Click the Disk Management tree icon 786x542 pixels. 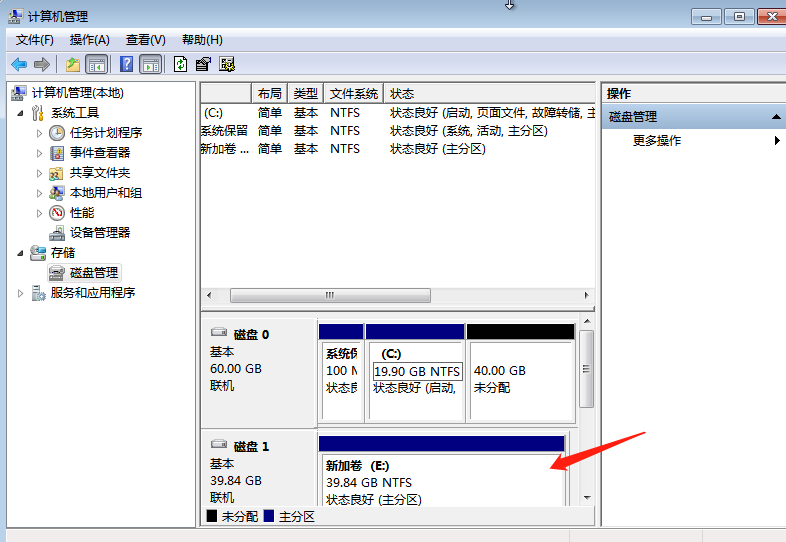tap(57, 273)
